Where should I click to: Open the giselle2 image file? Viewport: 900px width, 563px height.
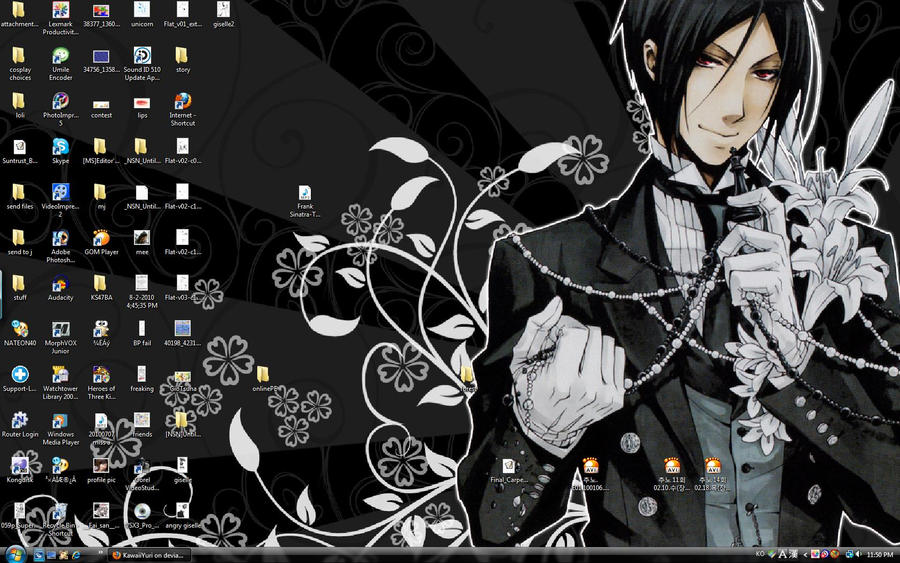223,14
